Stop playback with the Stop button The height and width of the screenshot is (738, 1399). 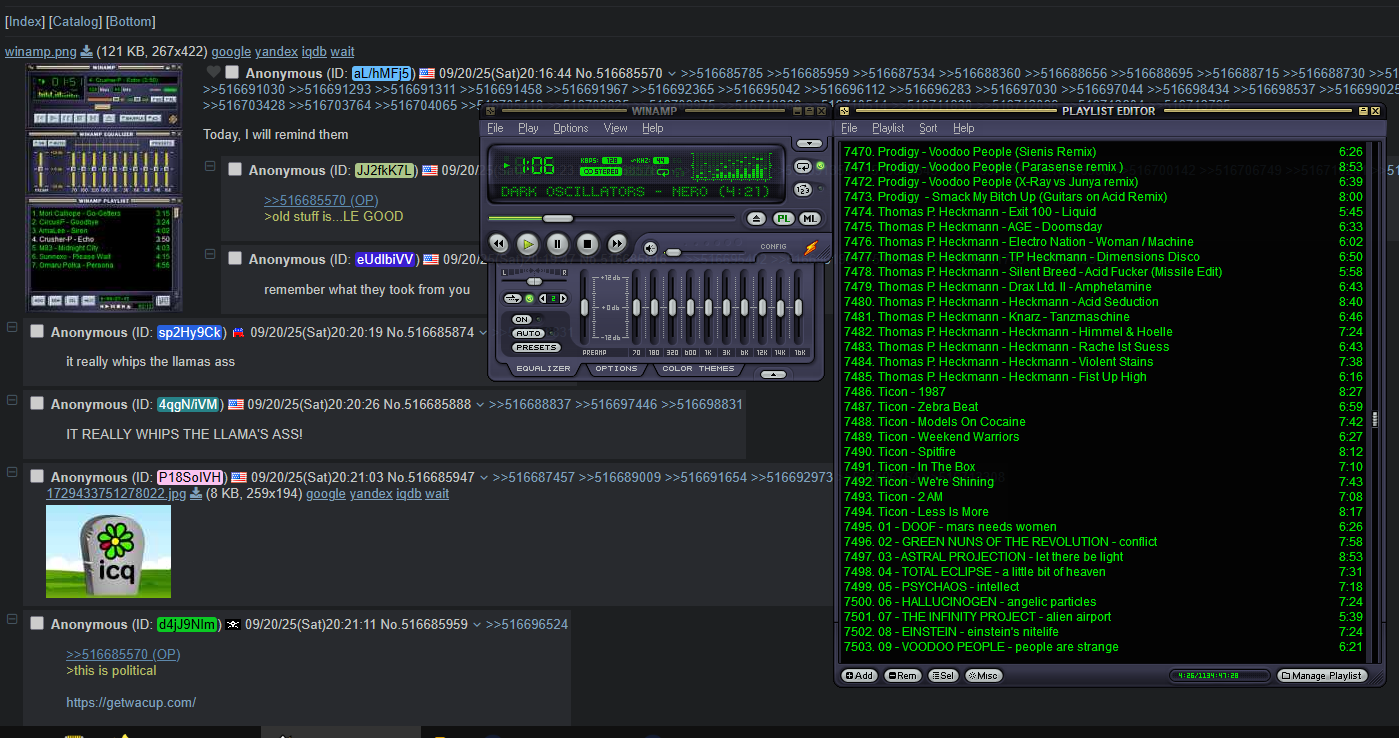588,243
